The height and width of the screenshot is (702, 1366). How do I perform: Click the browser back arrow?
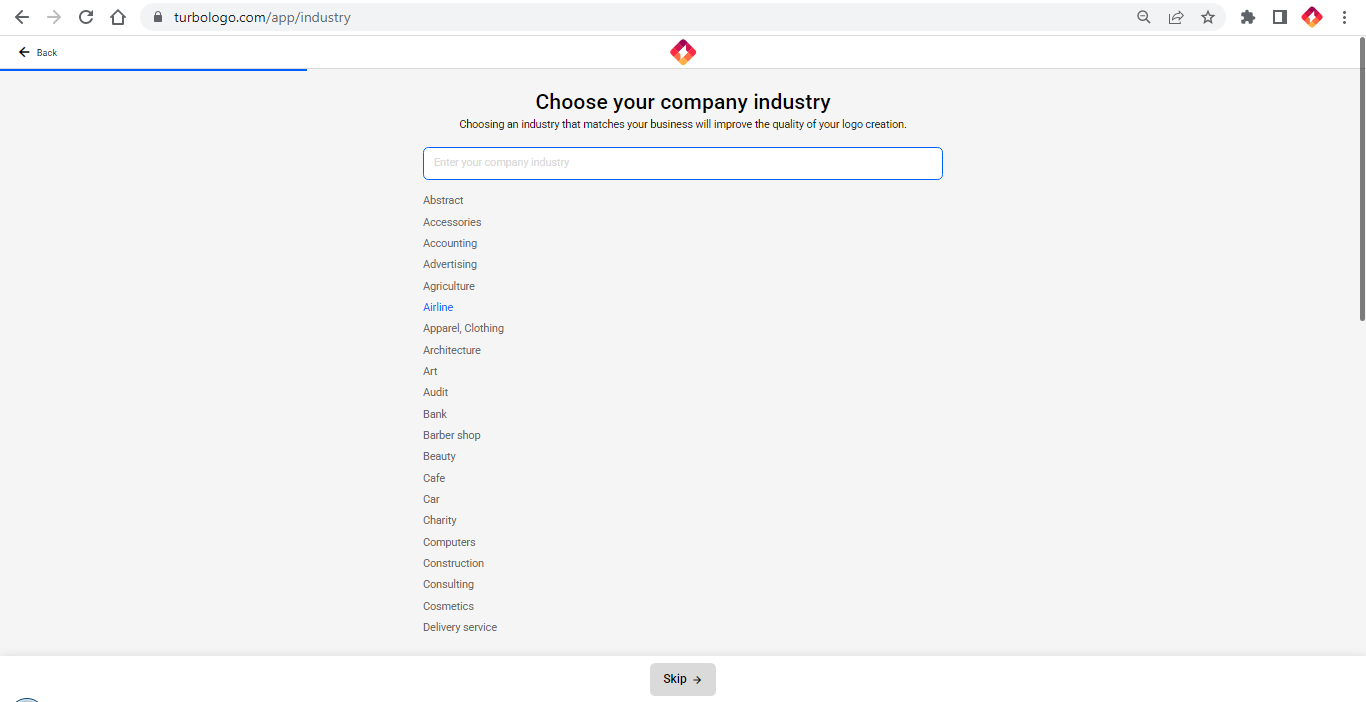pyautogui.click(x=22, y=17)
